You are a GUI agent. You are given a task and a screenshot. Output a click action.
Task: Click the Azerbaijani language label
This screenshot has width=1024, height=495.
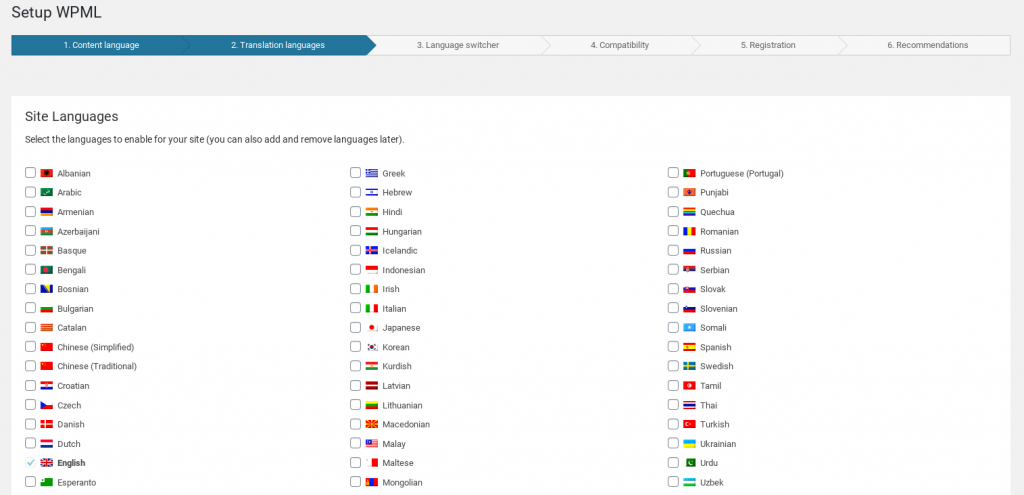click(x=78, y=232)
